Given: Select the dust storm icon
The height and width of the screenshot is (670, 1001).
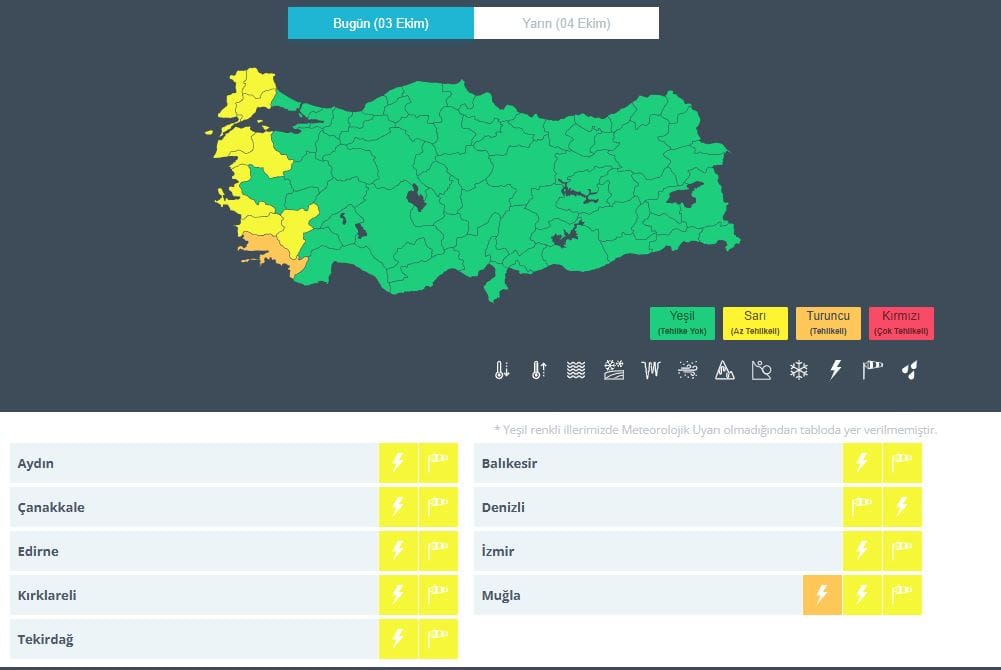Looking at the screenshot, I should pyautogui.click(x=688, y=371).
